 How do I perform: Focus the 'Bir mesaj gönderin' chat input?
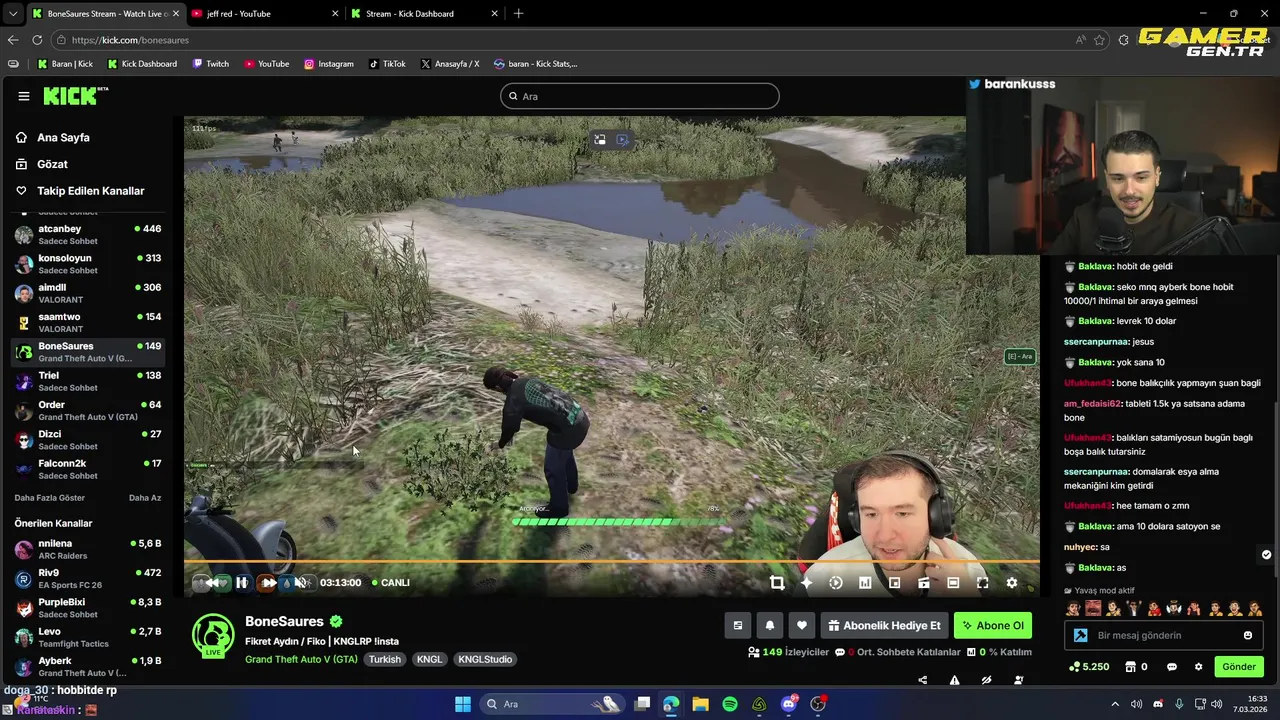coord(1166,635)
